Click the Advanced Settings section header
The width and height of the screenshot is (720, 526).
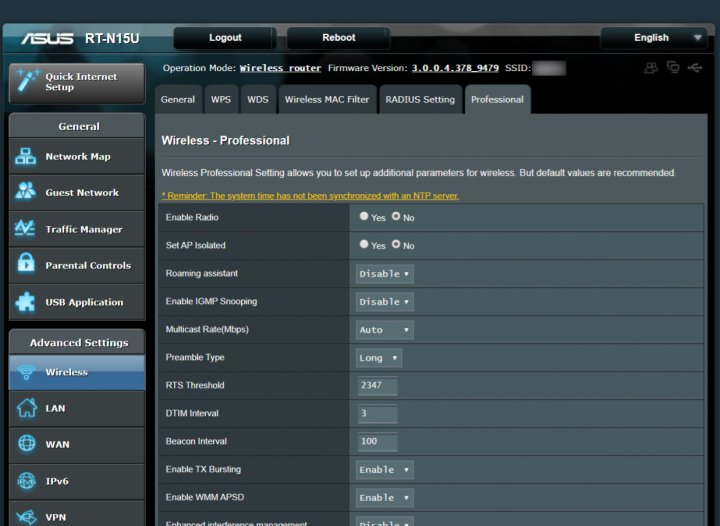click(x=77, y=342)
